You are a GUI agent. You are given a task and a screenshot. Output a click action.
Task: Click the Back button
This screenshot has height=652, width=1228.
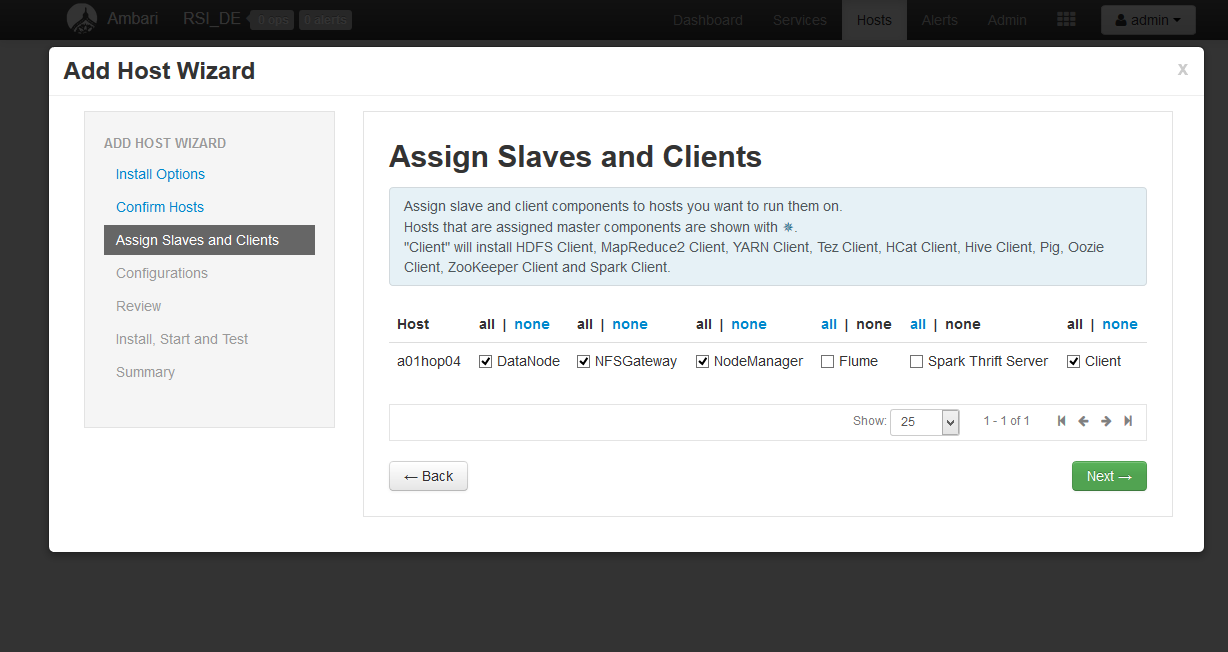pyautogui.click(x=428, y=475)
